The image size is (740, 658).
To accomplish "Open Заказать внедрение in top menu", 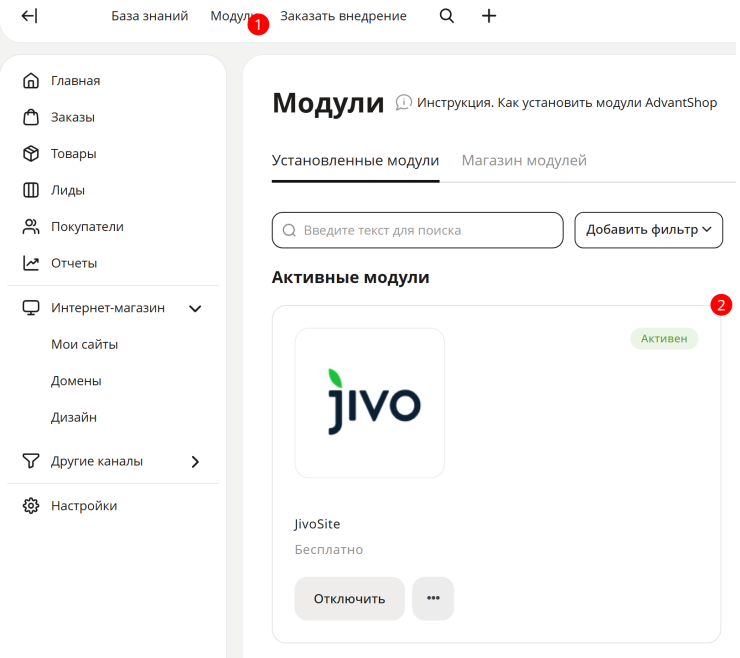I will click(x=344, y=16).
